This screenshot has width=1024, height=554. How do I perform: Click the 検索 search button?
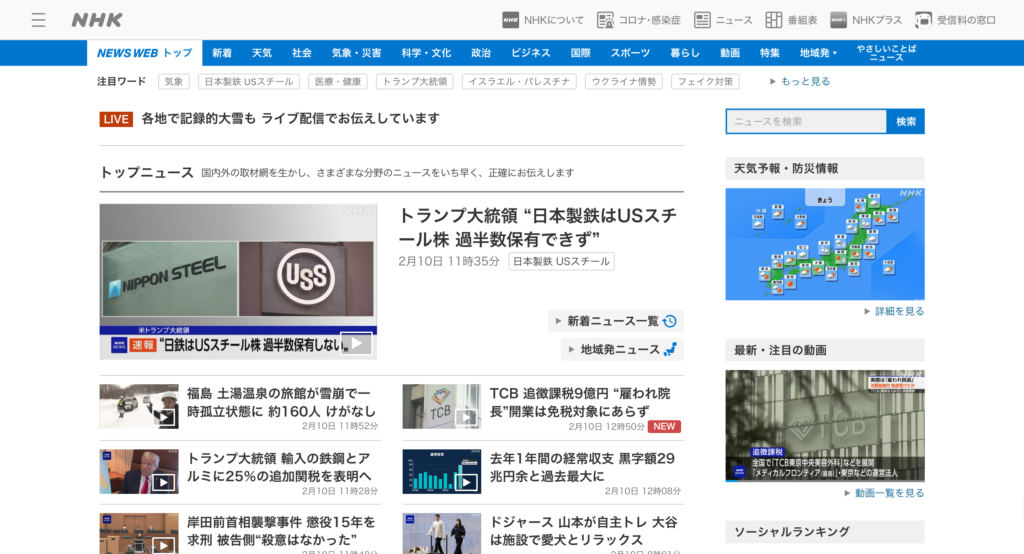tap(906, 122)
